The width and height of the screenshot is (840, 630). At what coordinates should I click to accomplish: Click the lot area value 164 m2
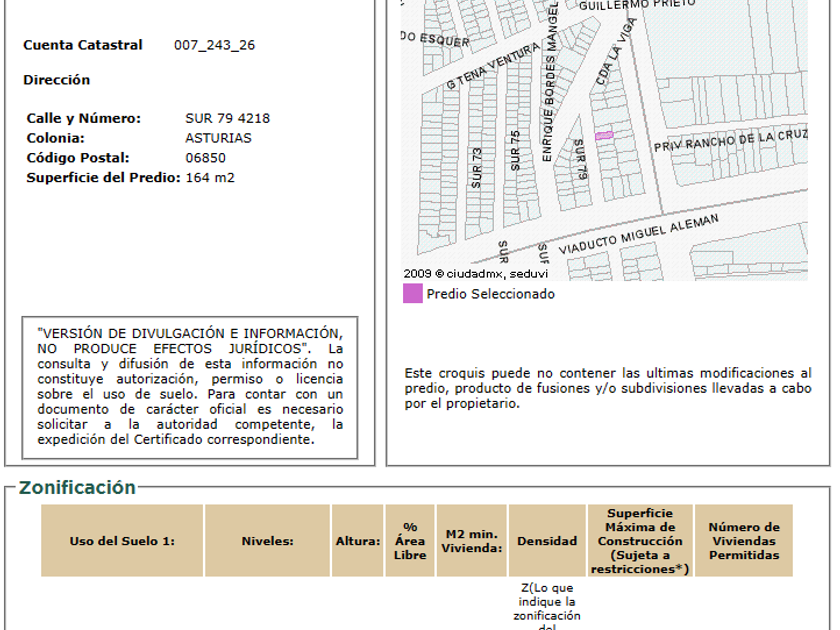(x=210, y=178)
